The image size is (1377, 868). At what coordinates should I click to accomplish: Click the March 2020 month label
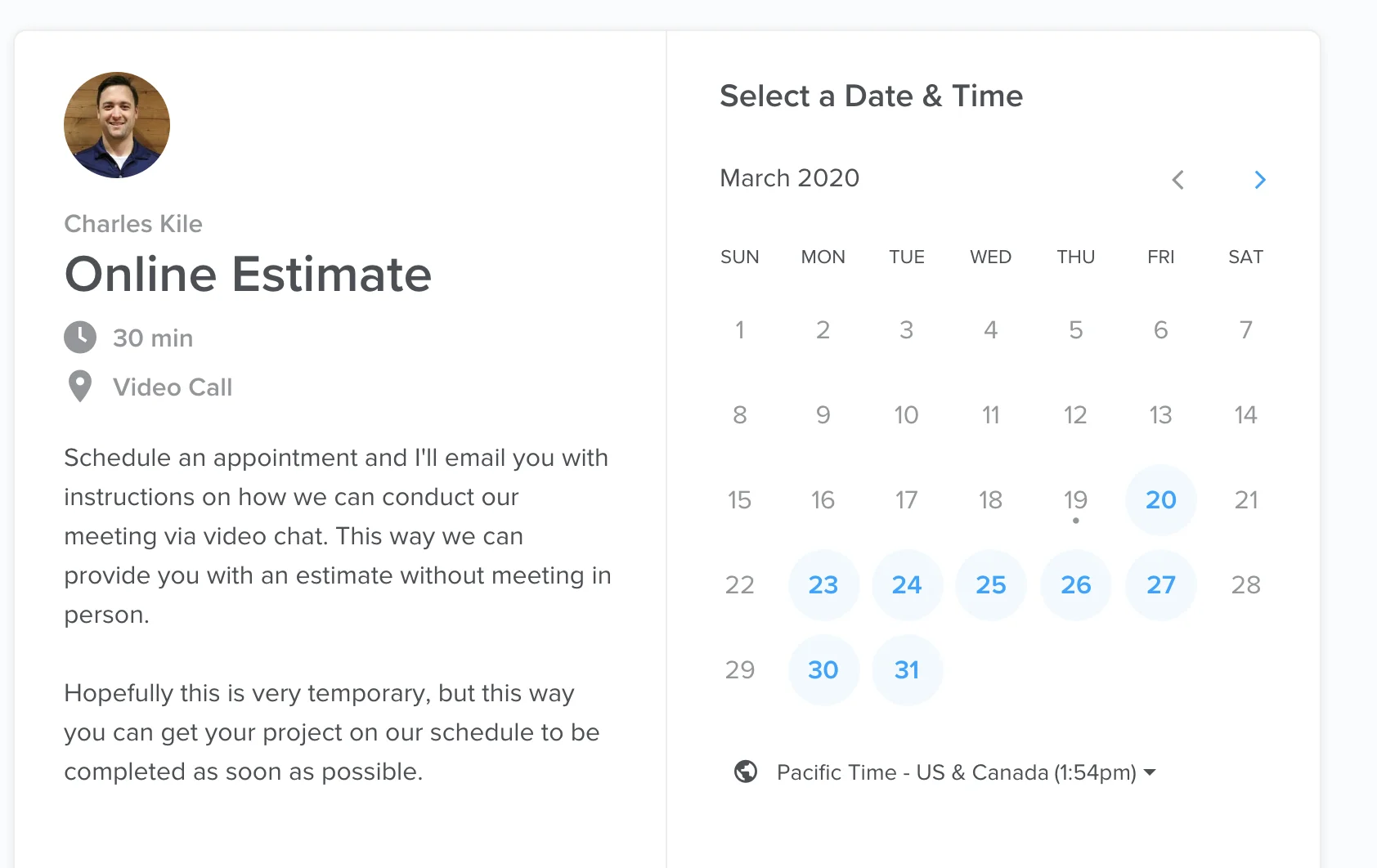789,178
